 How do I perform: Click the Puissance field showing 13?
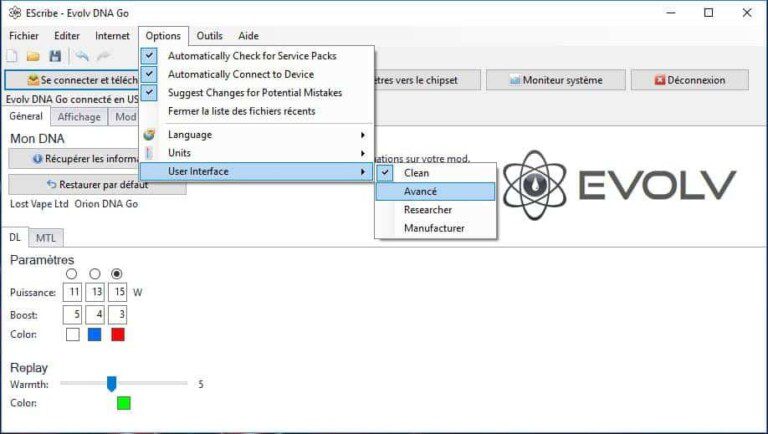click(x=95, y=292)
